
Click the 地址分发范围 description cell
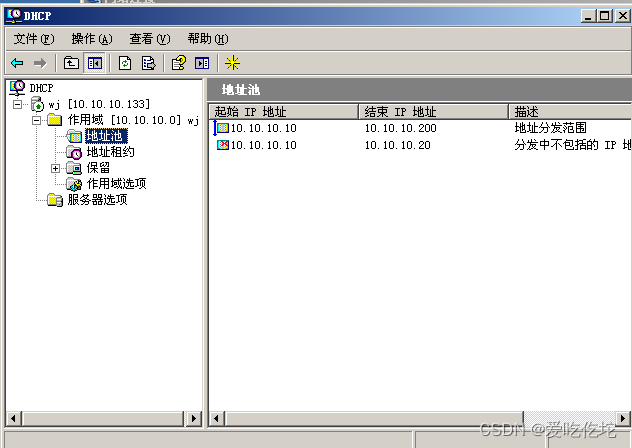pos(550,128)
